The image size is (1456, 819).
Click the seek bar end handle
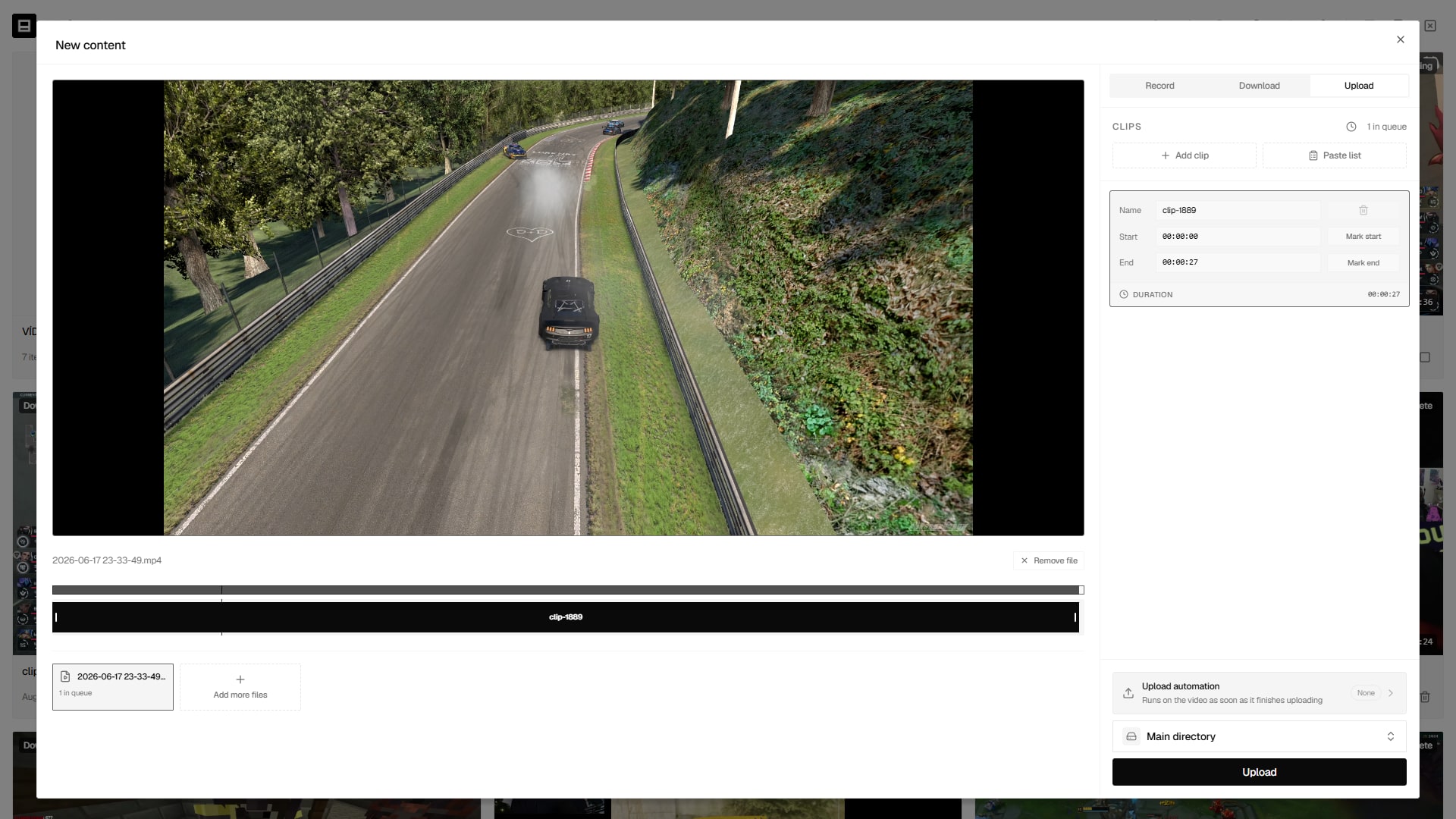[x=1081, y=590]
